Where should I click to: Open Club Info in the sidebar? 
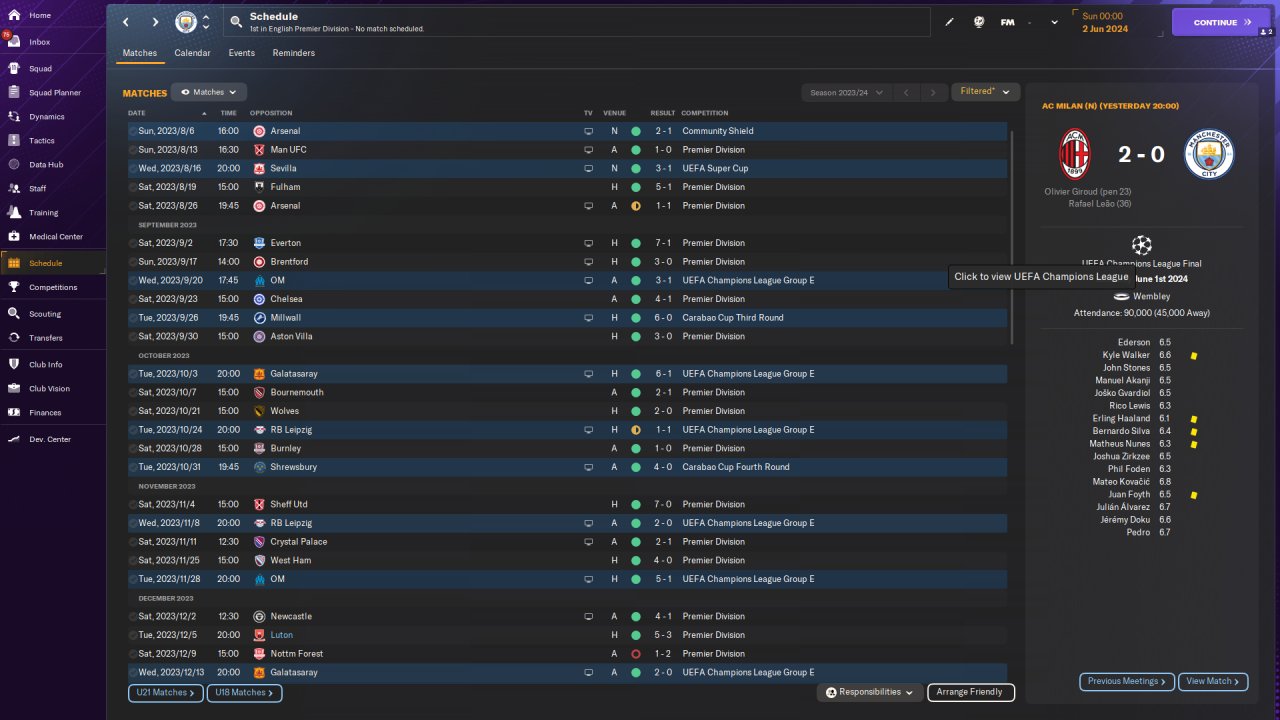tap(45, 365)
